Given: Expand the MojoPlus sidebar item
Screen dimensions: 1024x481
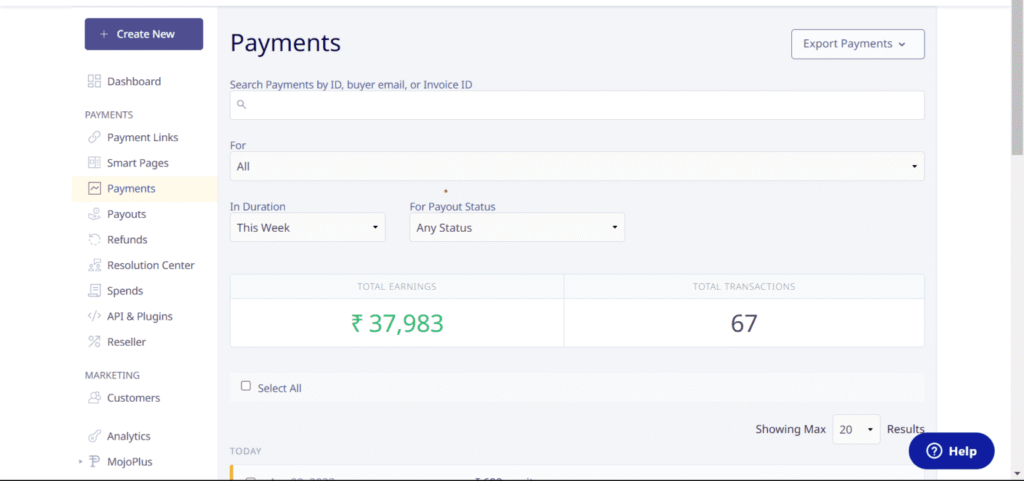Looking at the screenshot, I should (80, 462).
